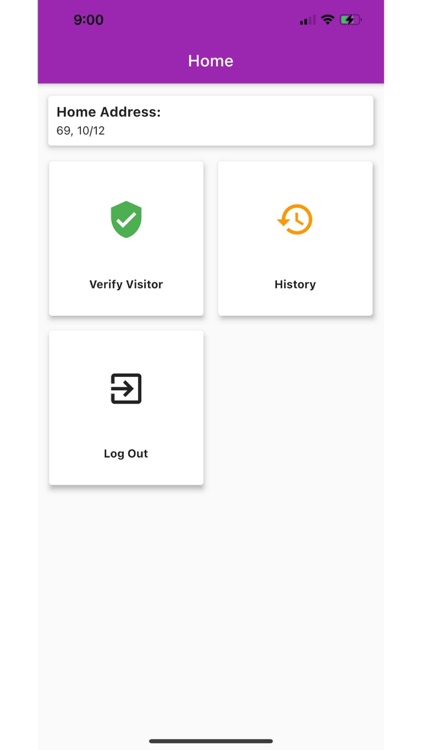Click the purple app header bar
Image resolution: width=422 pixels, height=750 pixels.
pyautogui.click(x=211, y=42)
